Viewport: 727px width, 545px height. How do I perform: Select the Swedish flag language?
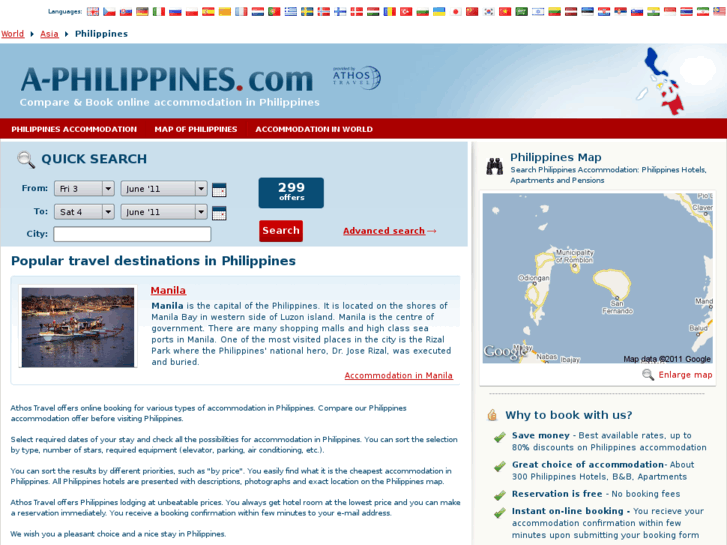[307, 12]
